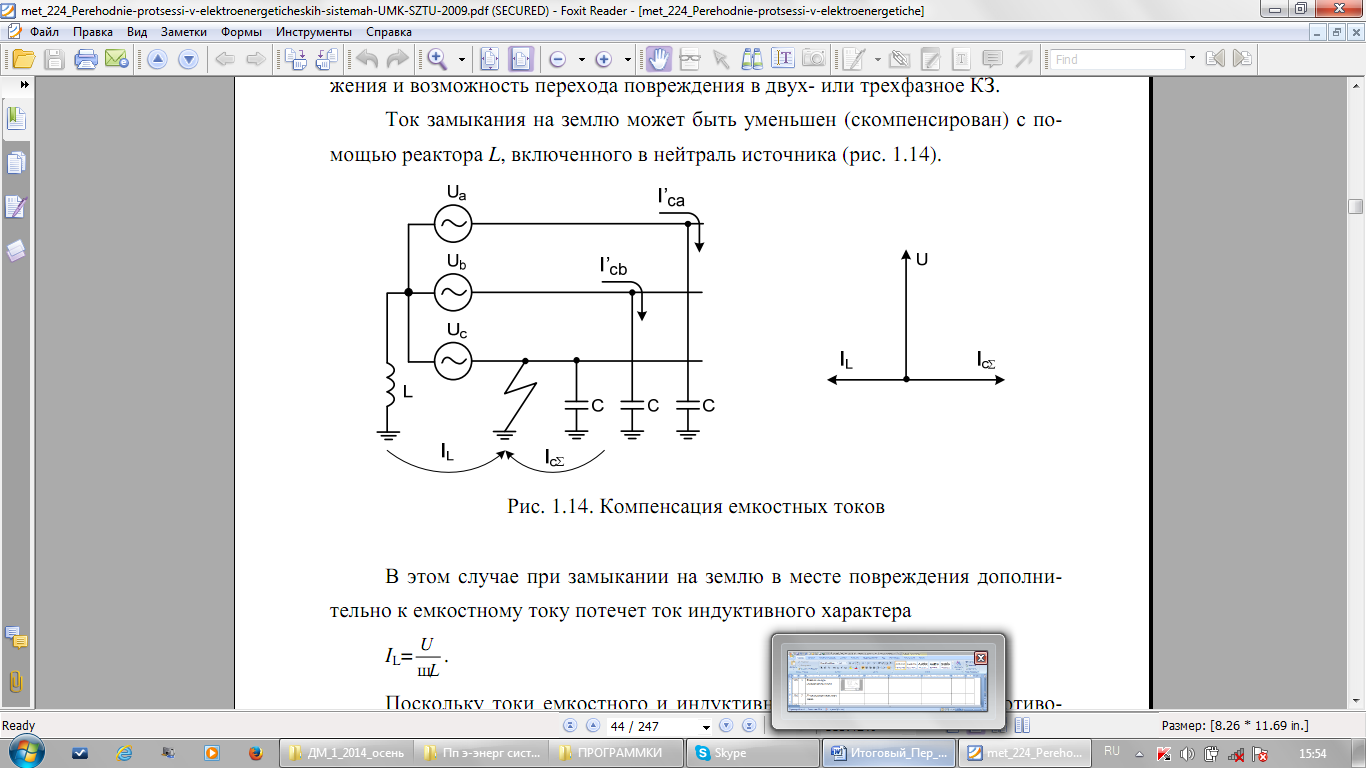Open the Заметки menu
The height and width of the screenshot is (768, 1366).
[184, 32]
